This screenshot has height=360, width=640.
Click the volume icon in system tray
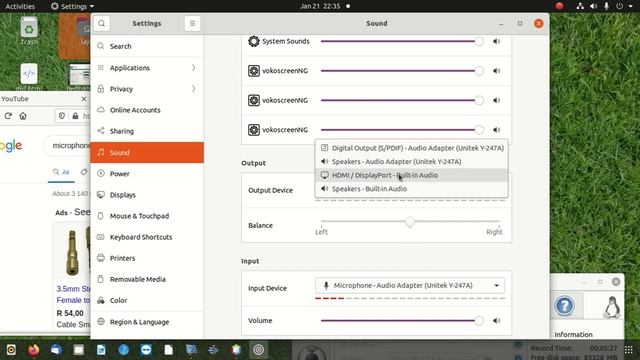click(x=593, y=6)
